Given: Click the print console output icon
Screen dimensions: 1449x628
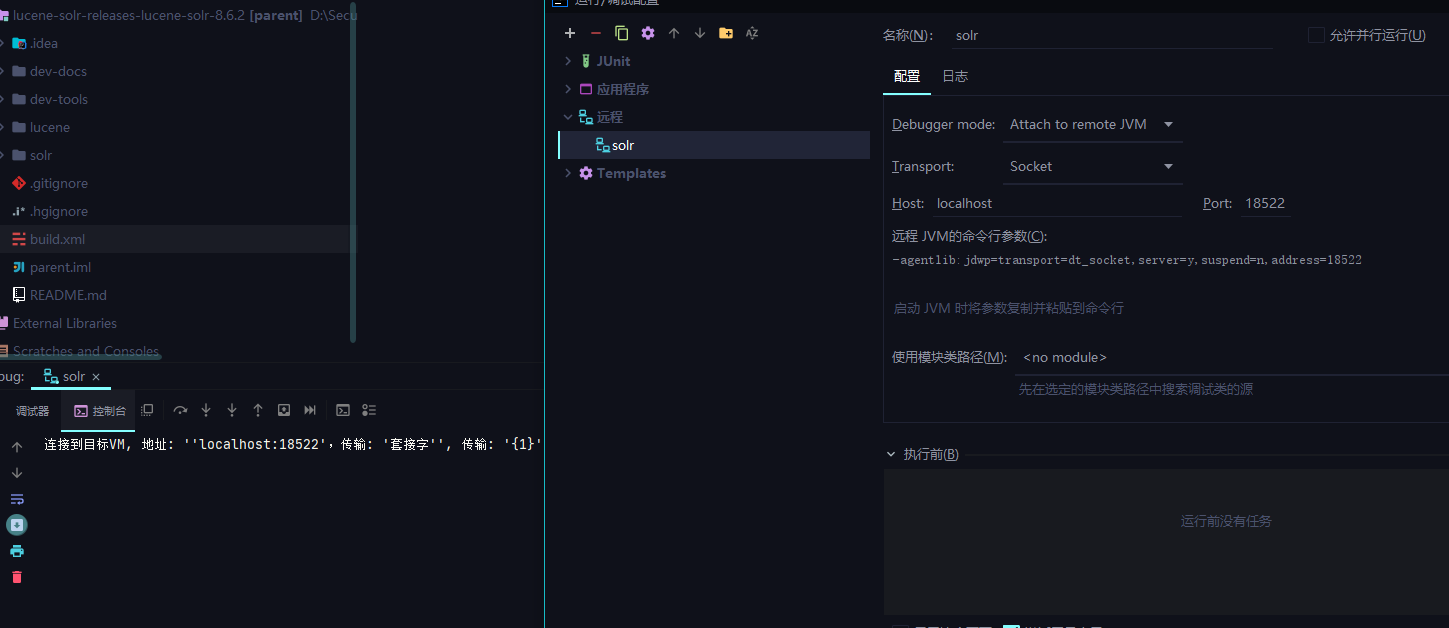Looking at the screenshot, I should (17, 551).
